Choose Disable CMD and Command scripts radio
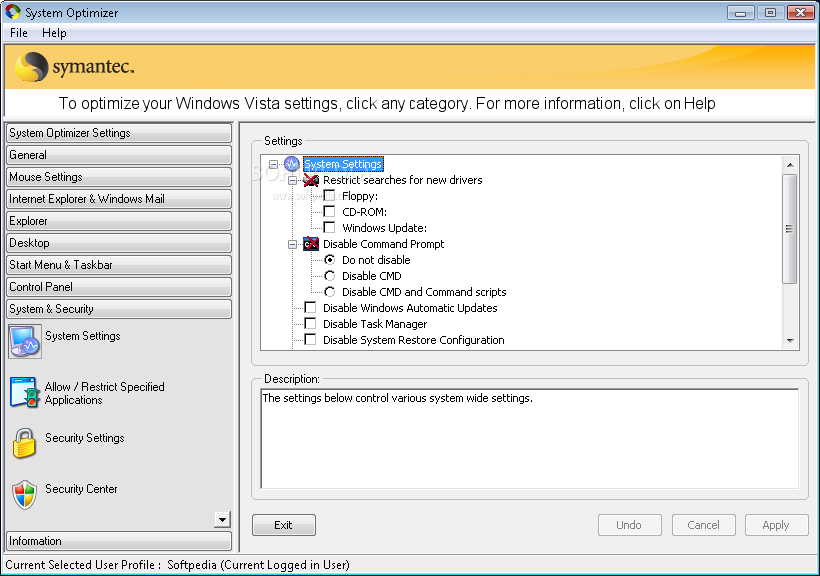 329,291
